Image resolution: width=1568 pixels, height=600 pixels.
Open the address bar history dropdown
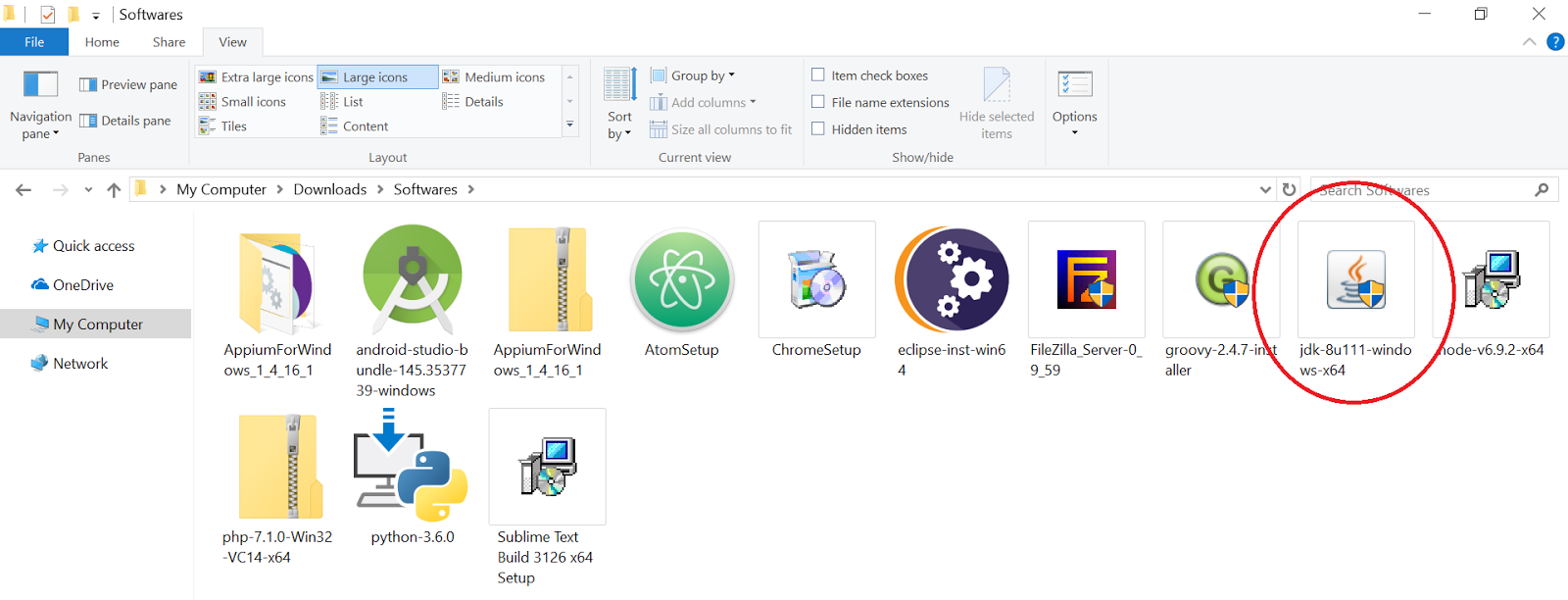pos(1265,190)
